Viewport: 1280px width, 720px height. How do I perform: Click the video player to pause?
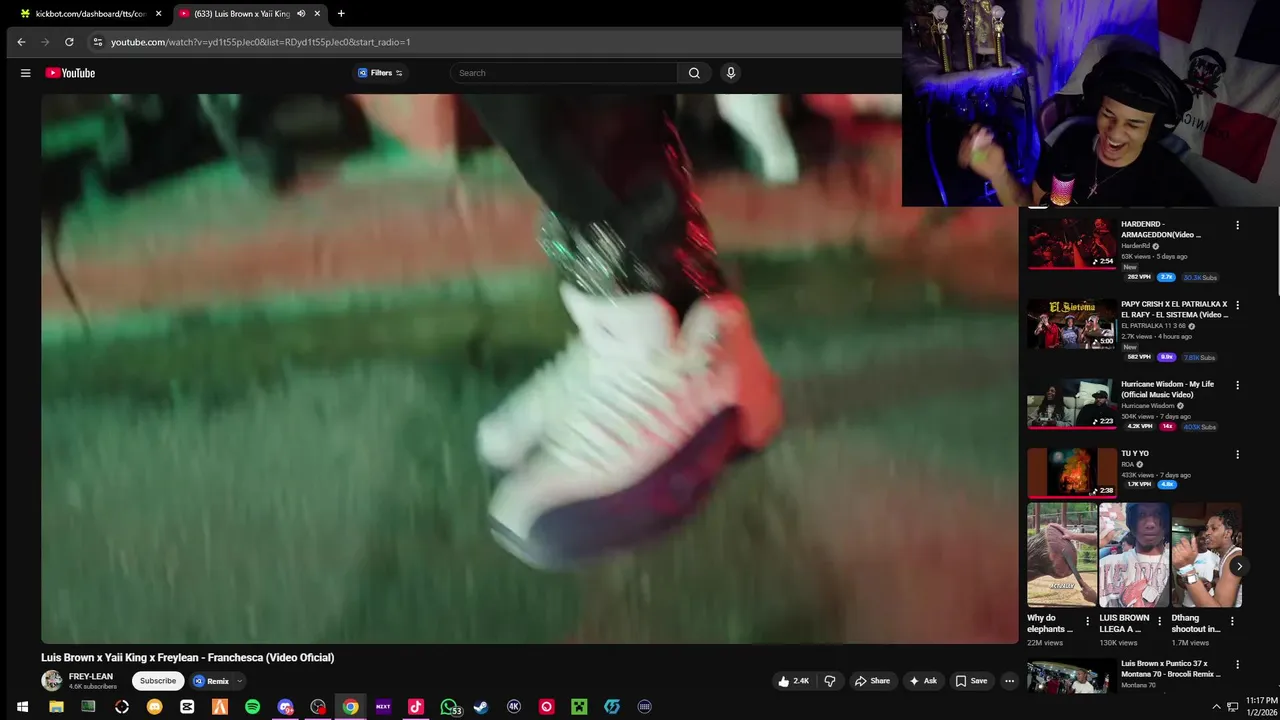[529, 368]
